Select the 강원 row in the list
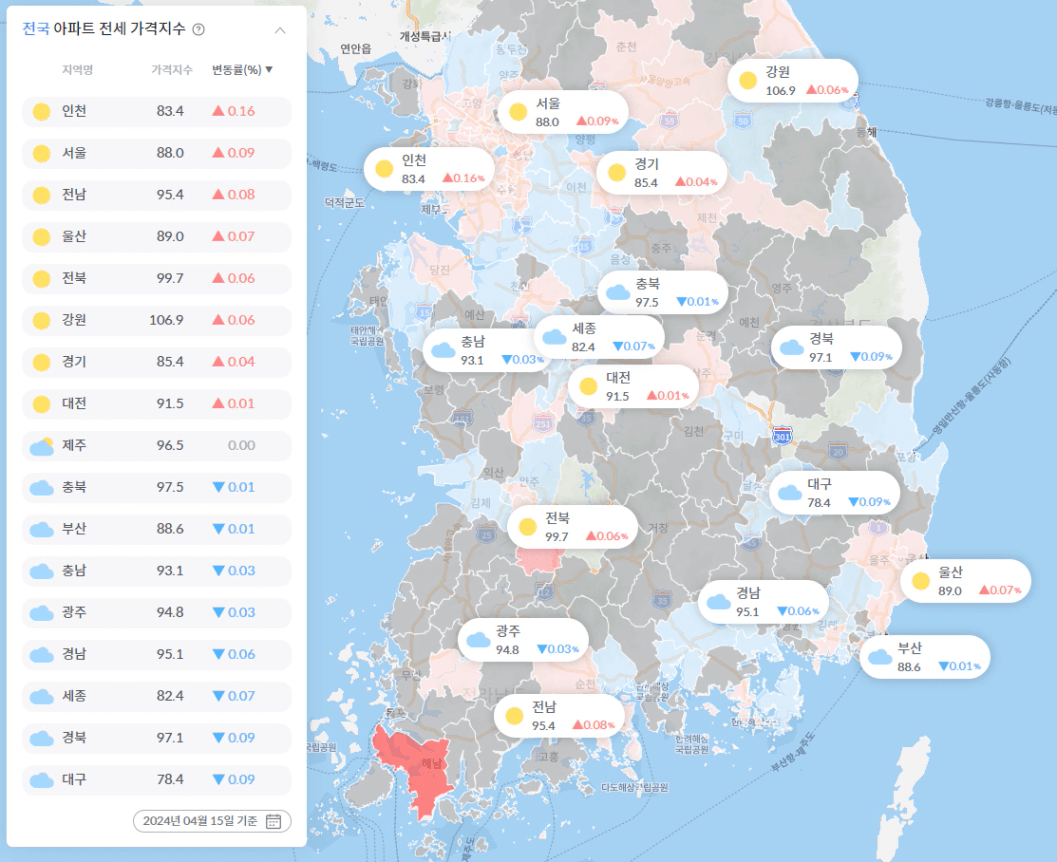 coord(157,320)
